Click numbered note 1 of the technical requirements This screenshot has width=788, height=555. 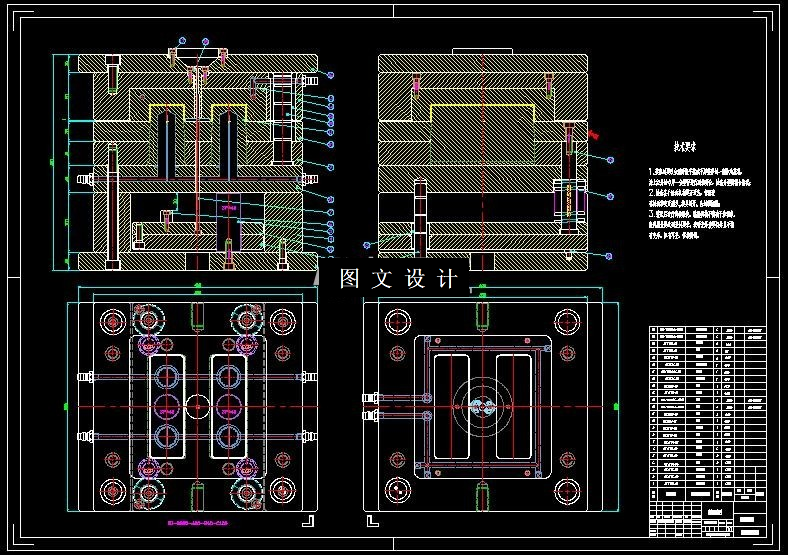coord(700,177)
